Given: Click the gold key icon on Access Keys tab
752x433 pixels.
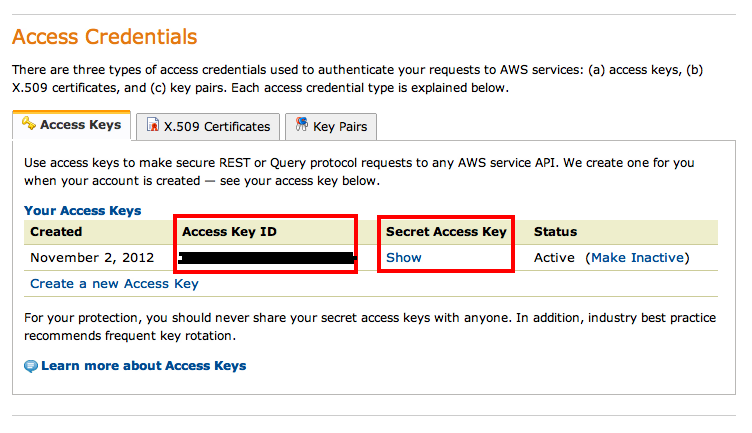Looking at the screenshot, I should (x=29, y=123).
